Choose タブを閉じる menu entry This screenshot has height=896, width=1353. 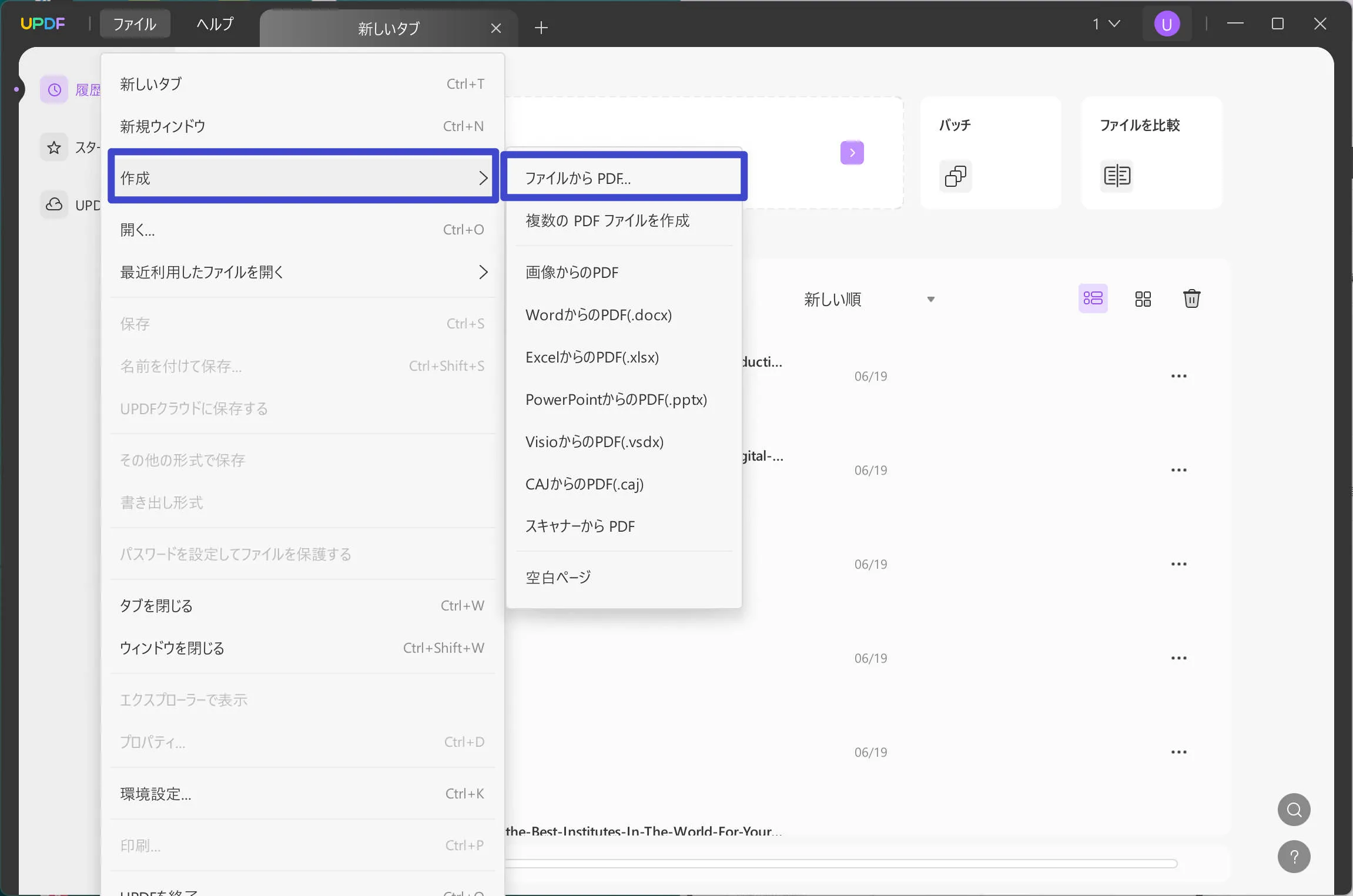click(x=303, y=606)
